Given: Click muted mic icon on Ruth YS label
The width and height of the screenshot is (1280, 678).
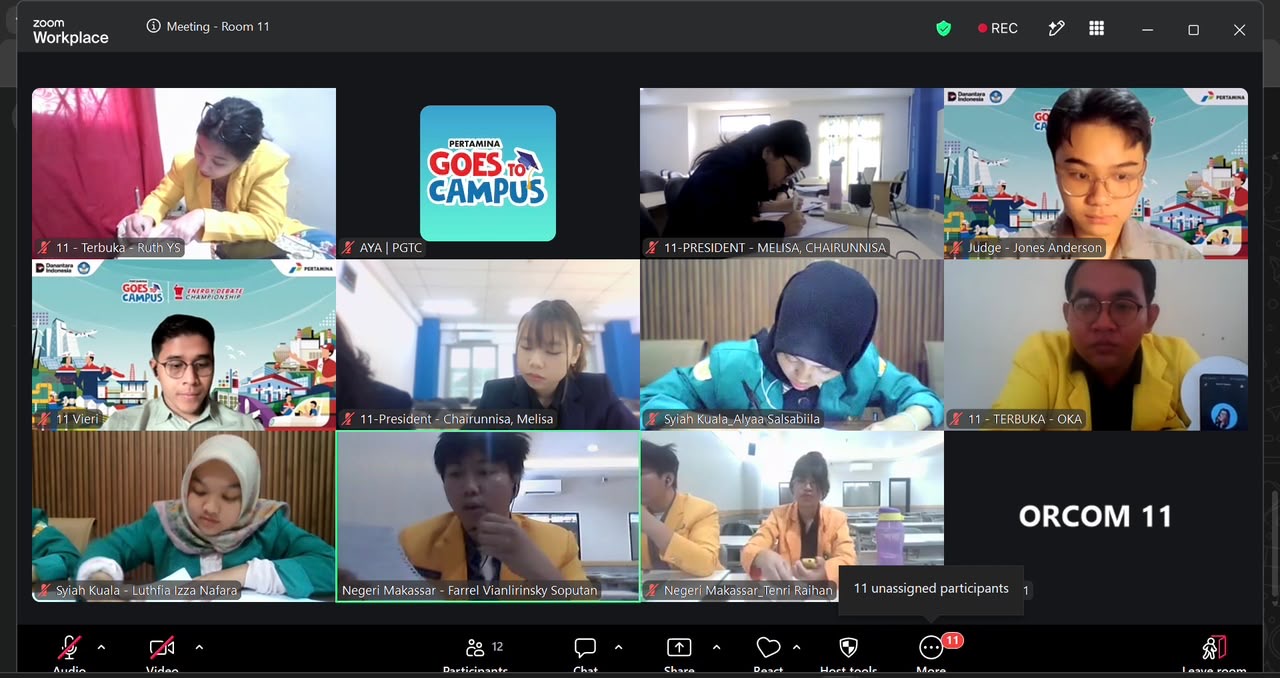Looking at the screenshot, I should point(44,247).
